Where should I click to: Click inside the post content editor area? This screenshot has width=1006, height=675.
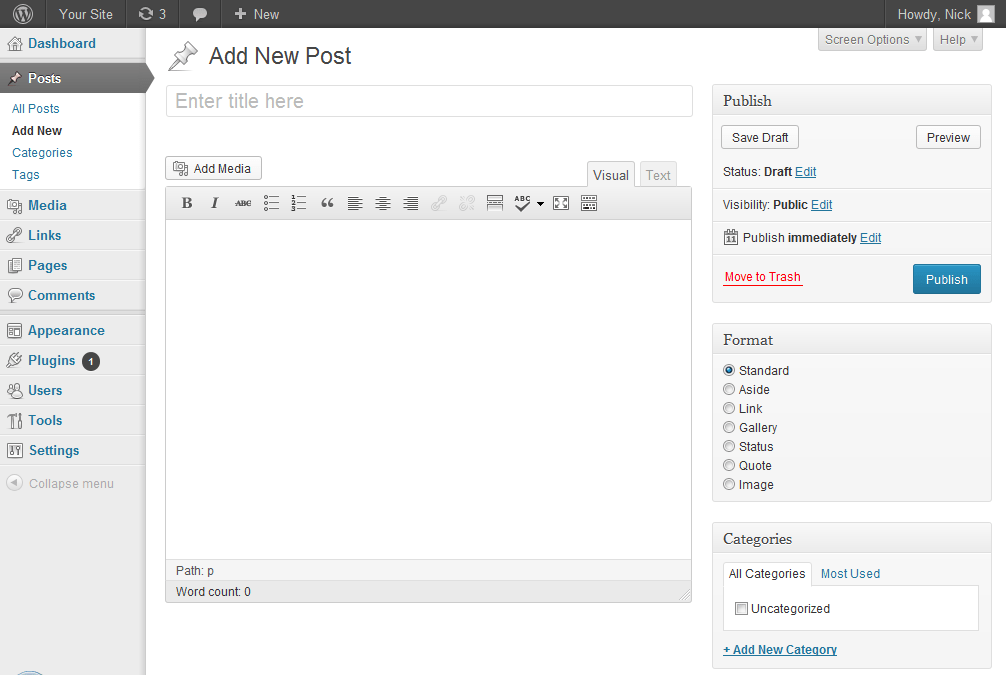tap(429, 389)
